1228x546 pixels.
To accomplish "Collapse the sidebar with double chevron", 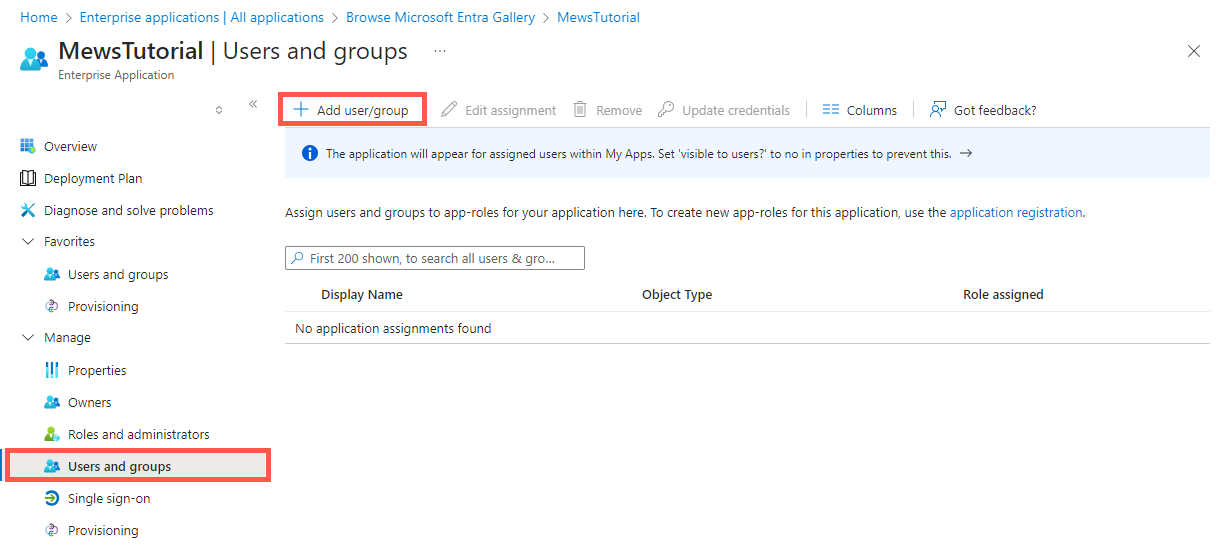I will (253, 104).
